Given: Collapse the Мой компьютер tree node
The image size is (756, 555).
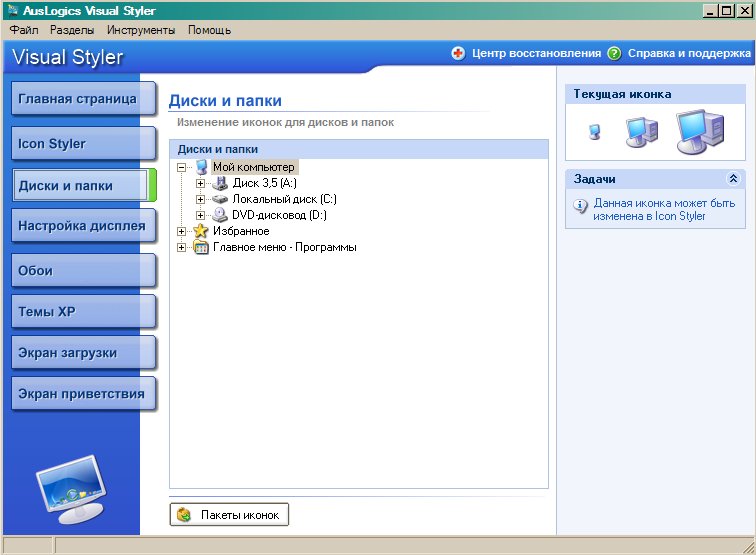Looking at the screenshot, I should coord(181,167).
